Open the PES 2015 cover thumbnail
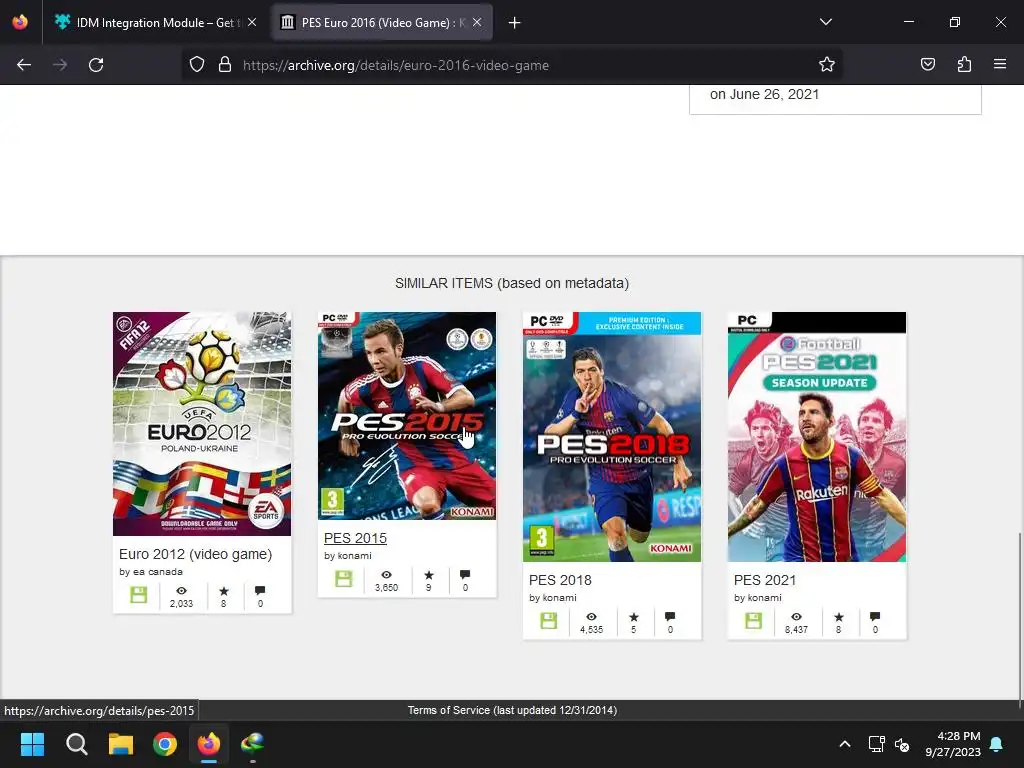Image resolution: width=1024 pixels, height=768 pixels. pos(407,416)
